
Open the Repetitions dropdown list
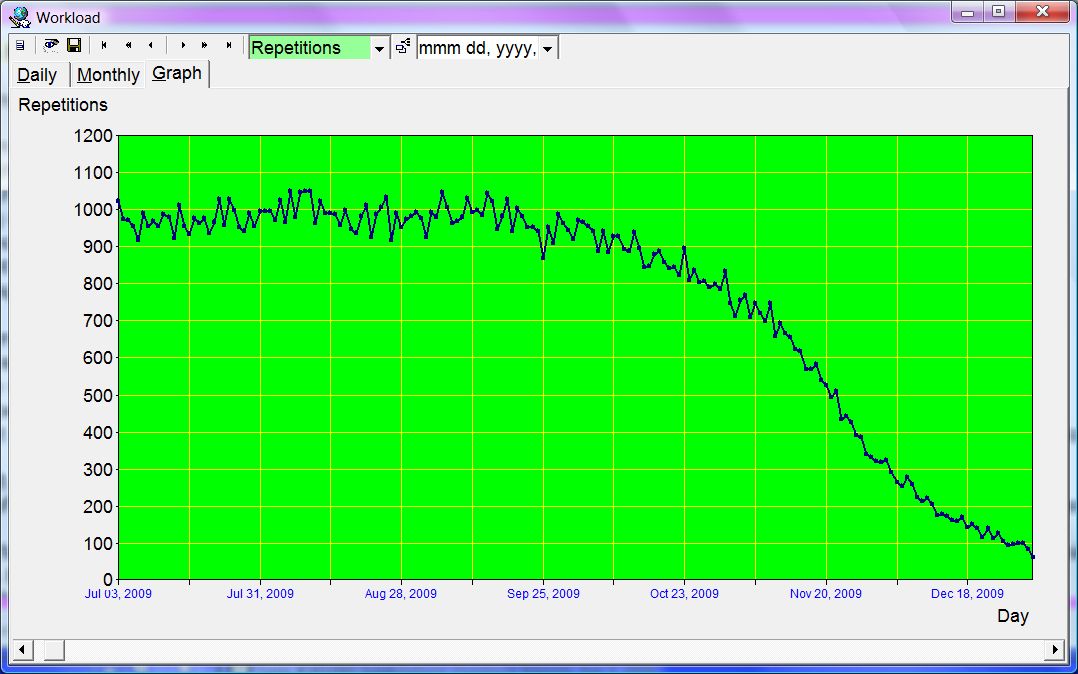click(379, 47)
